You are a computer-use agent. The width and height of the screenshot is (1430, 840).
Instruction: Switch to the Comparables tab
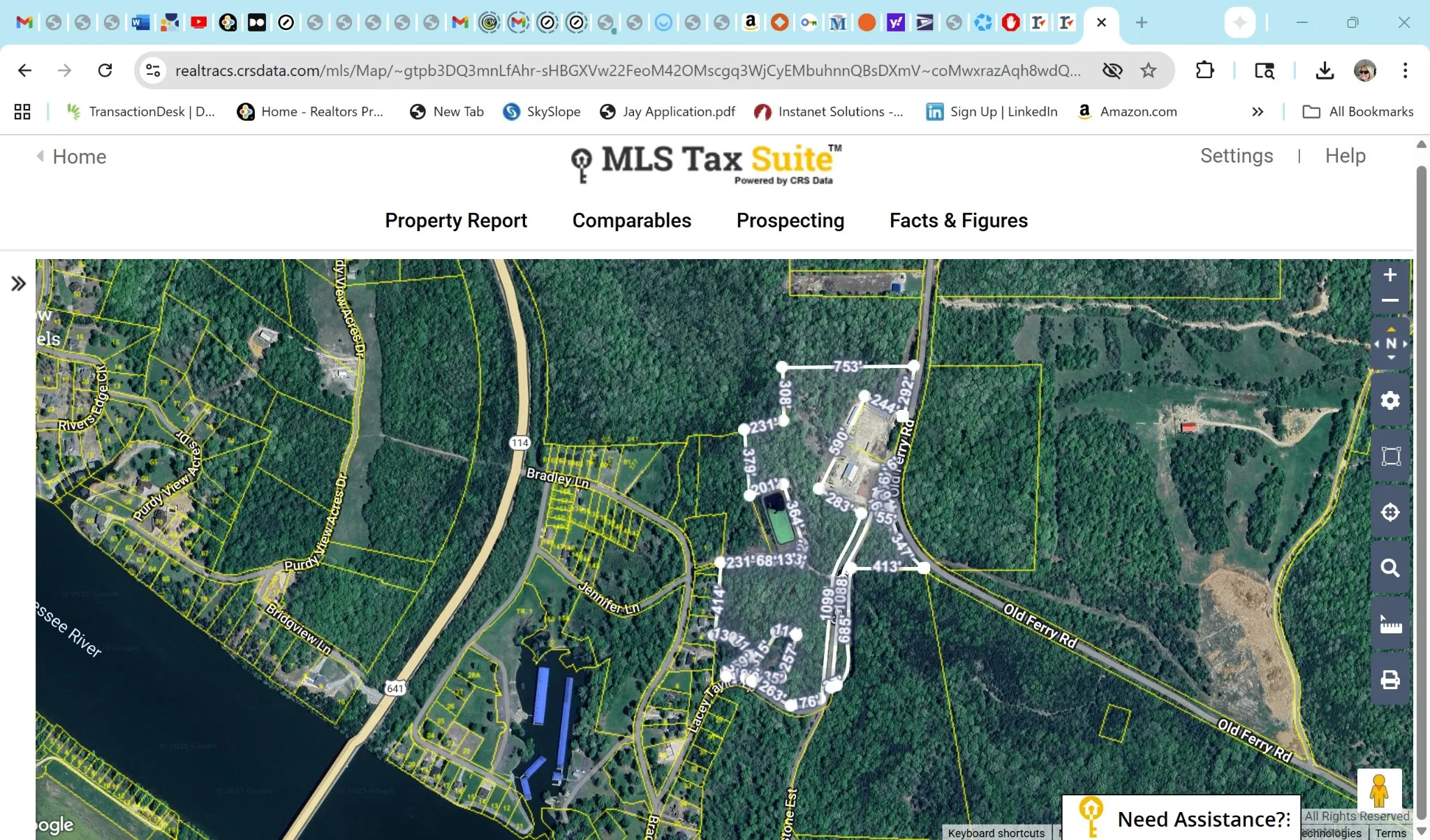(x=631, y=221)
